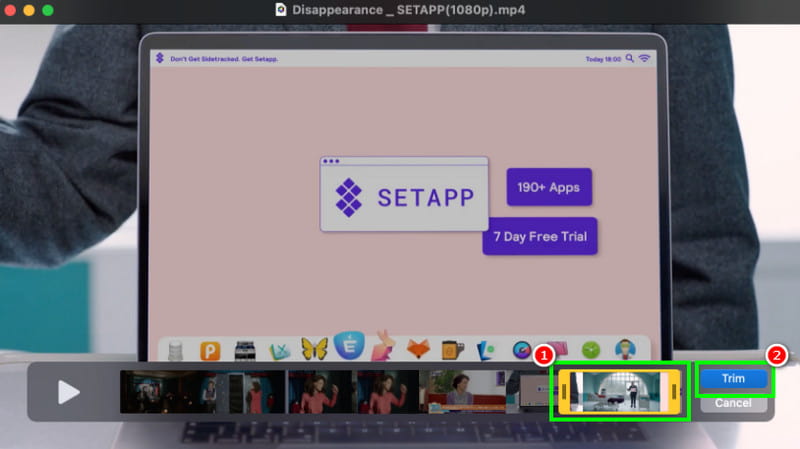Viewport: 800px width, 449px height.
Task: Grab the right yellow trim handle
Action: [x=674, y=392]
